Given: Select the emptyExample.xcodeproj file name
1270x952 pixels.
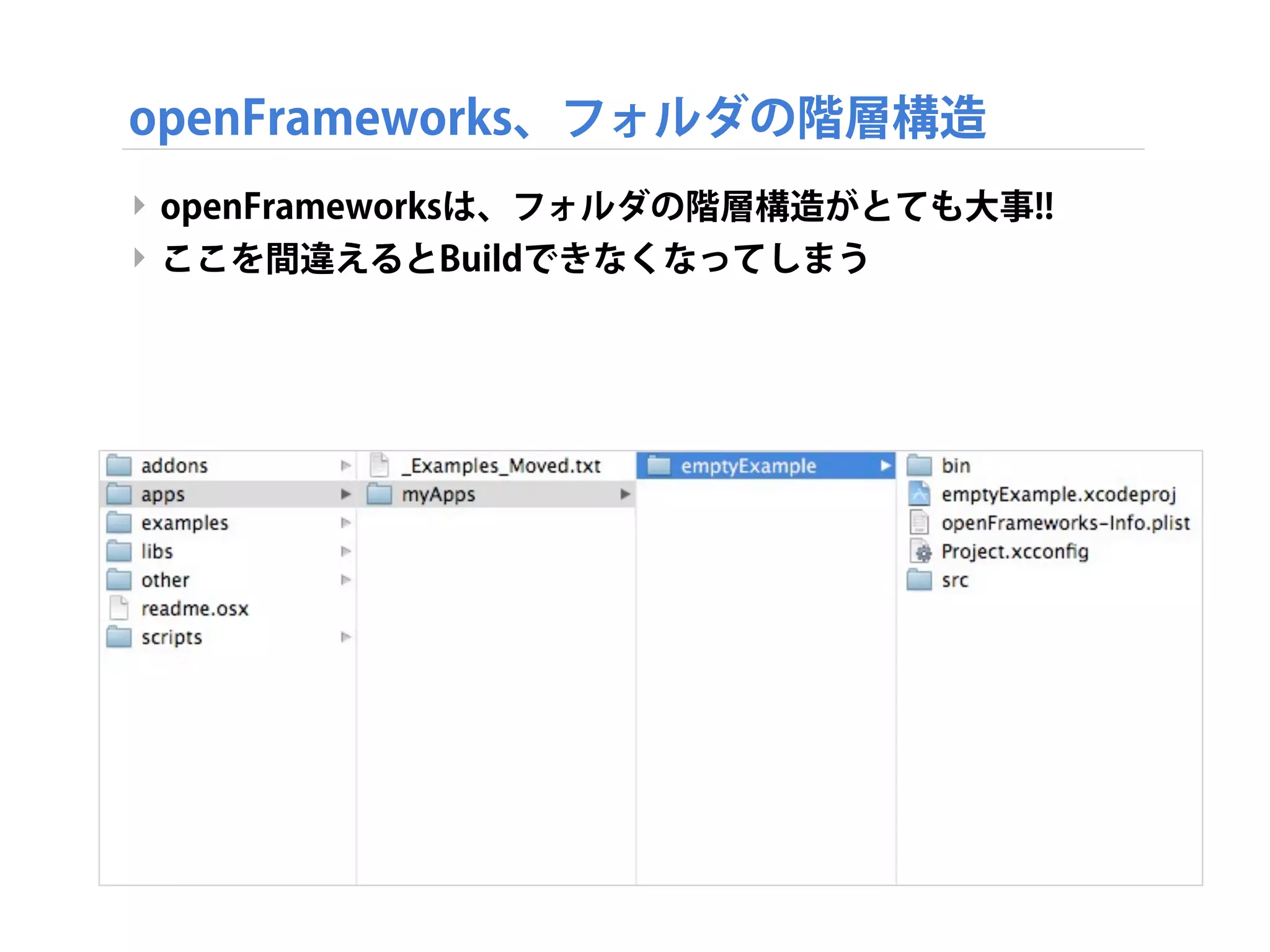Looking at the screenshot, I should (x=1059, y=495).
